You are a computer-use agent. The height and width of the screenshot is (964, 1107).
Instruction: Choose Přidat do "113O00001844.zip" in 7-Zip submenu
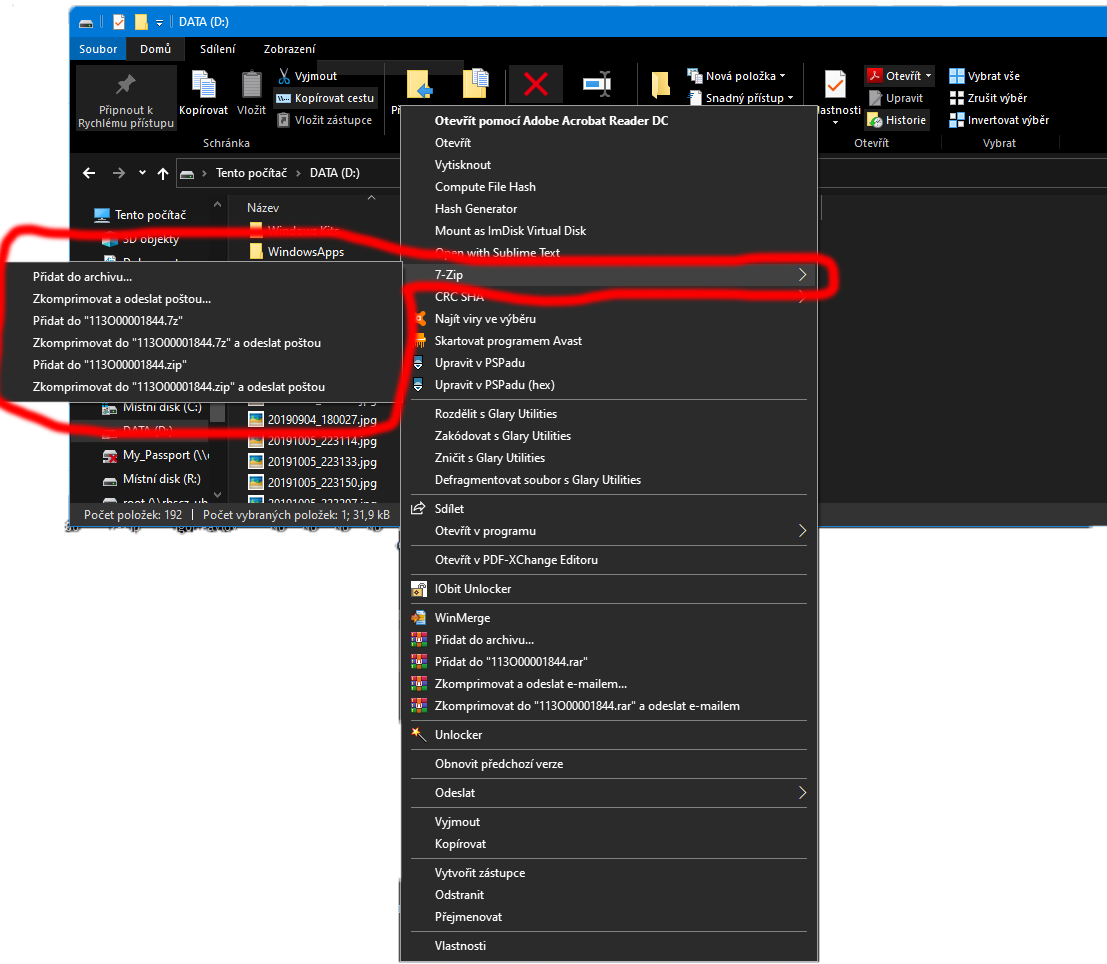click(110, 365)
